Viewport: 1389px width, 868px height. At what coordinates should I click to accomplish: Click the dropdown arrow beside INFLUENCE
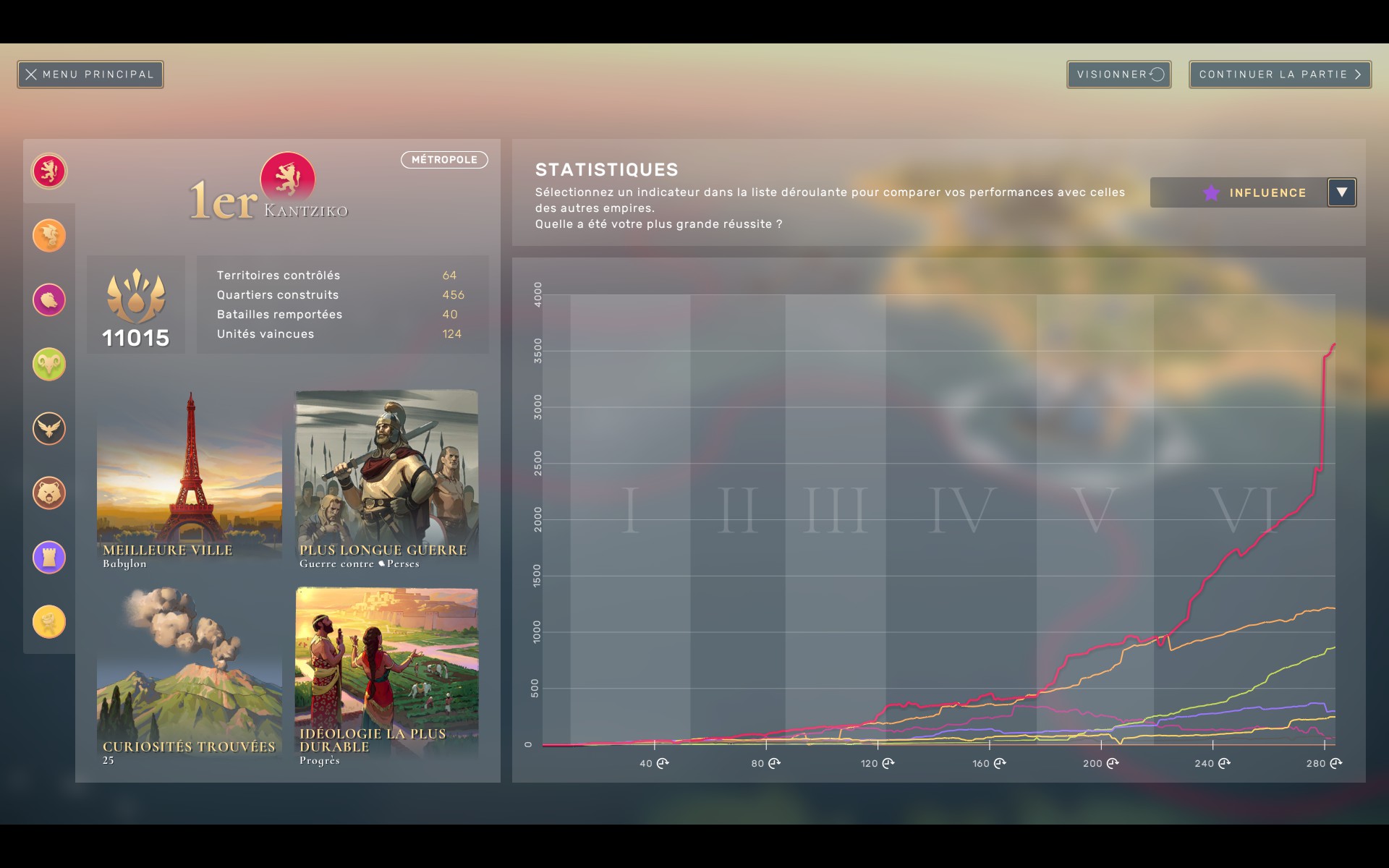[x=1342, y=192]
